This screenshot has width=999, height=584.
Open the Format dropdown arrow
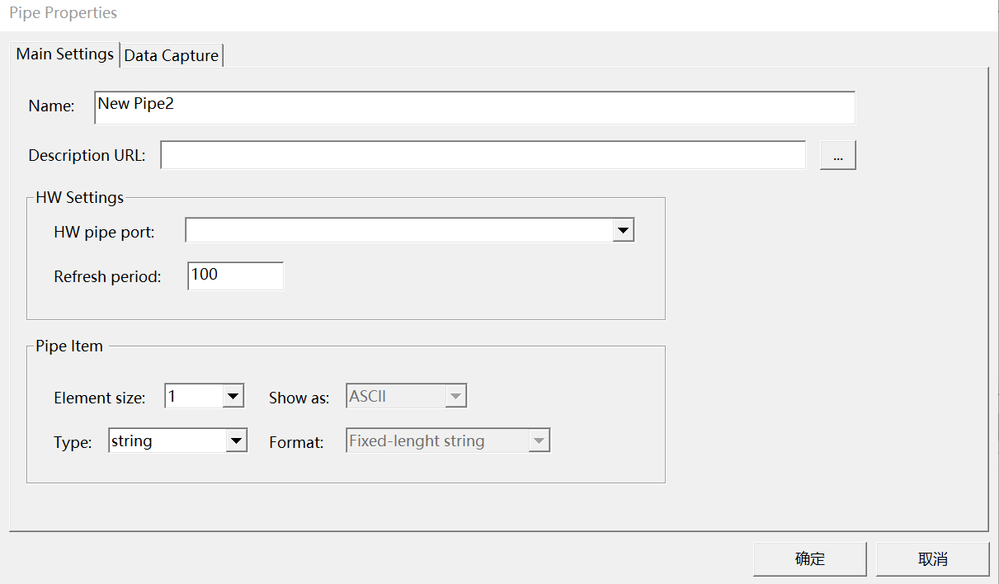pyautogui.click(x=539, y=441)
